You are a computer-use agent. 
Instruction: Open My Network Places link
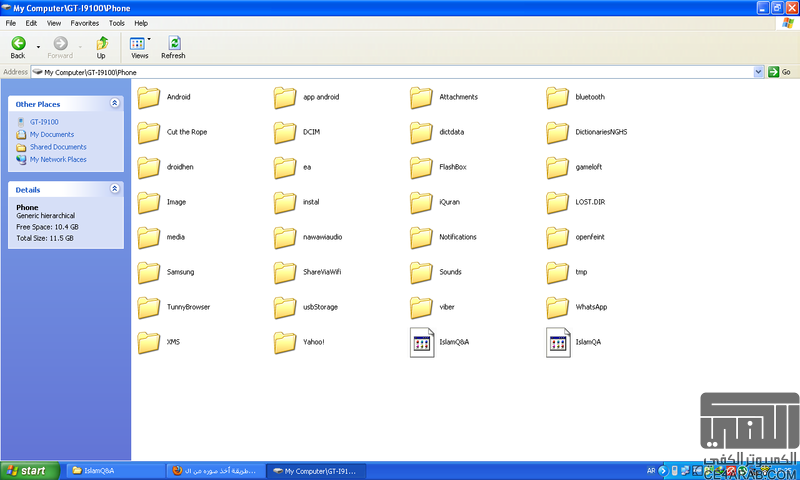(x=58, y=159)
